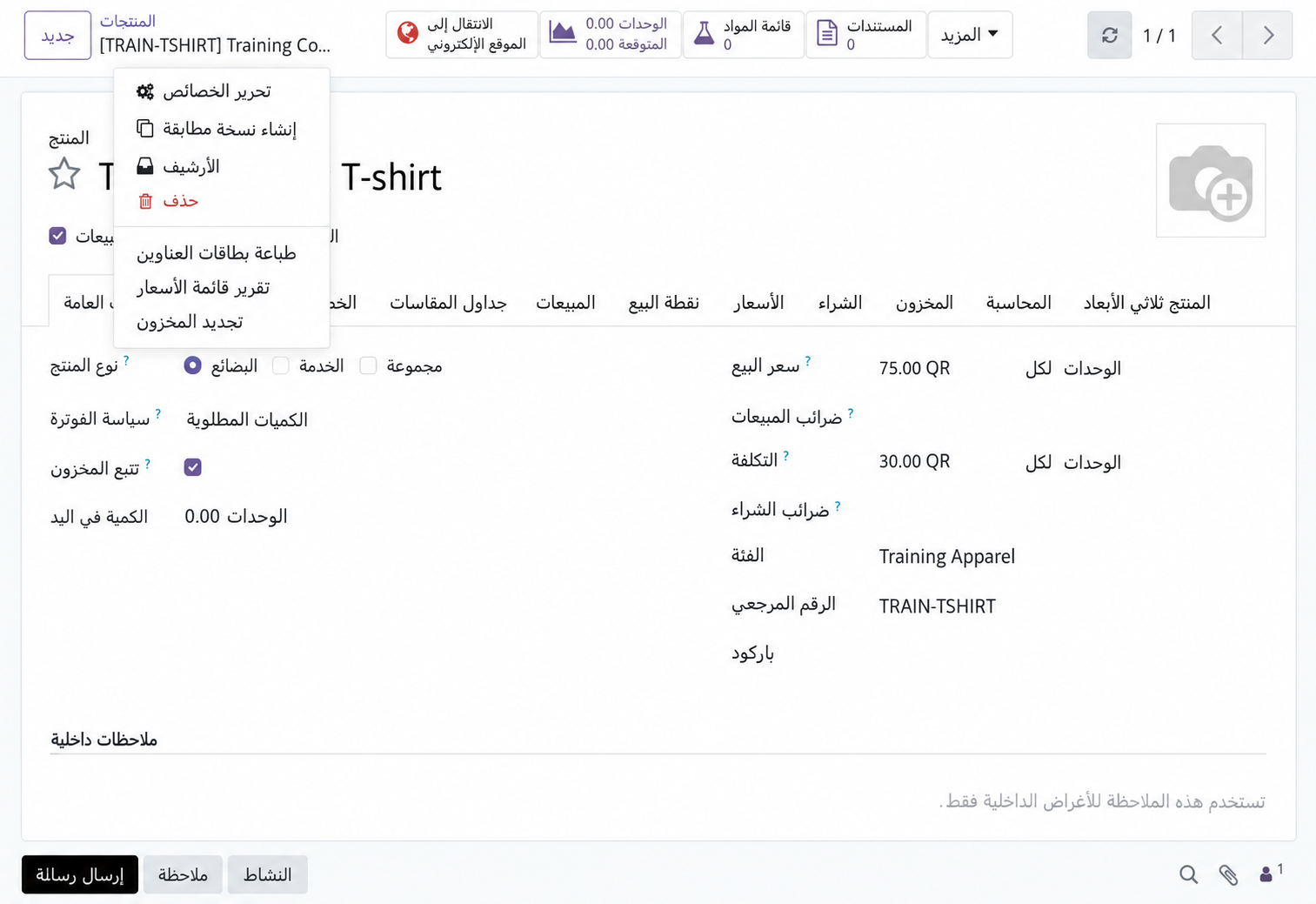Screen dimensions: 1316x904
Task: Click the flask bill of materials icon
Action: [704, 34]
